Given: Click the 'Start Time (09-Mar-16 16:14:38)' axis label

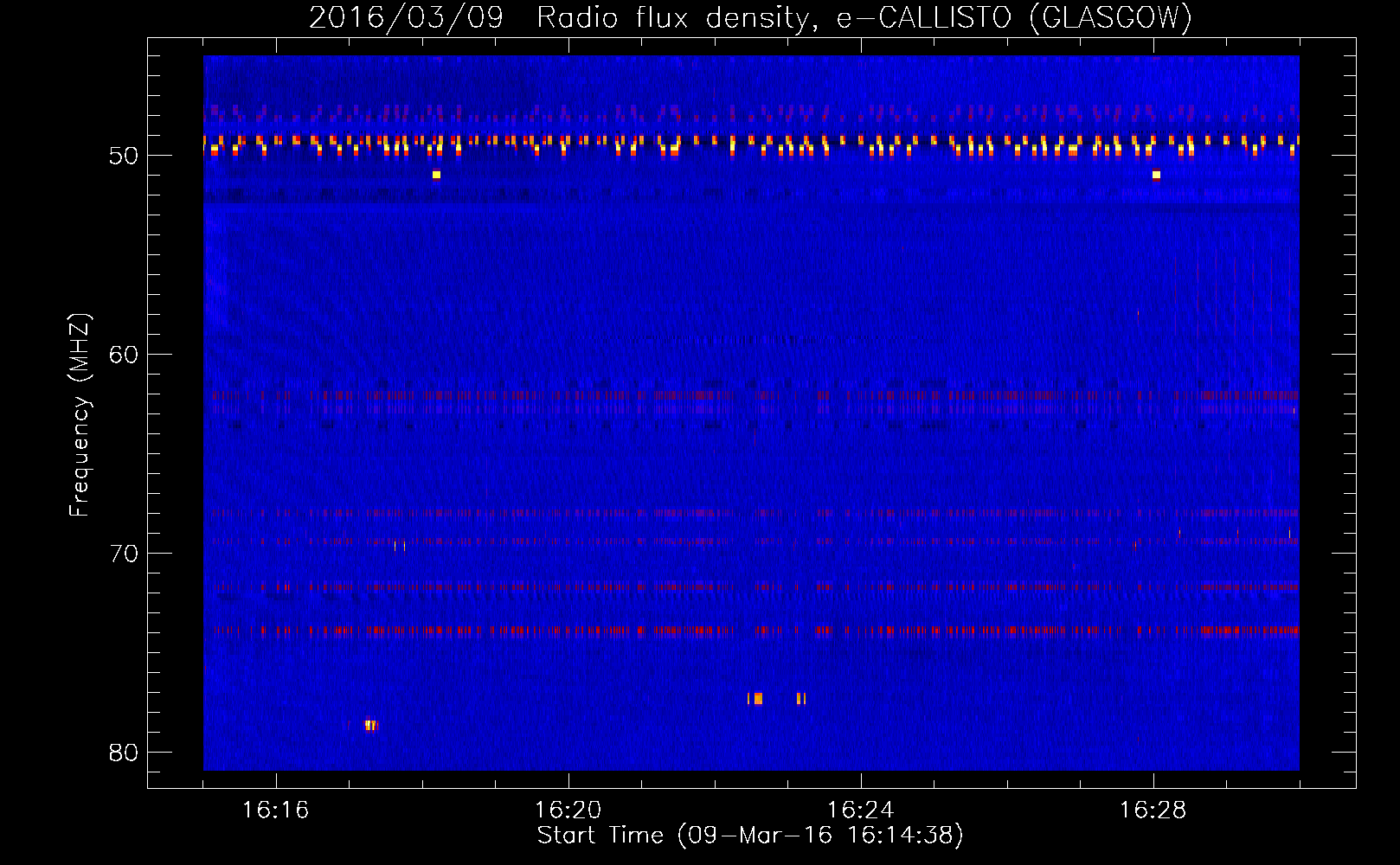Looking at the screenshot, I should coord(750,835).
